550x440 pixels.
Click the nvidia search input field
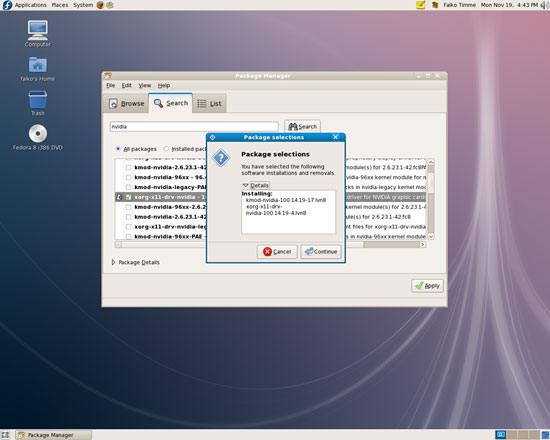click(194, 127)
